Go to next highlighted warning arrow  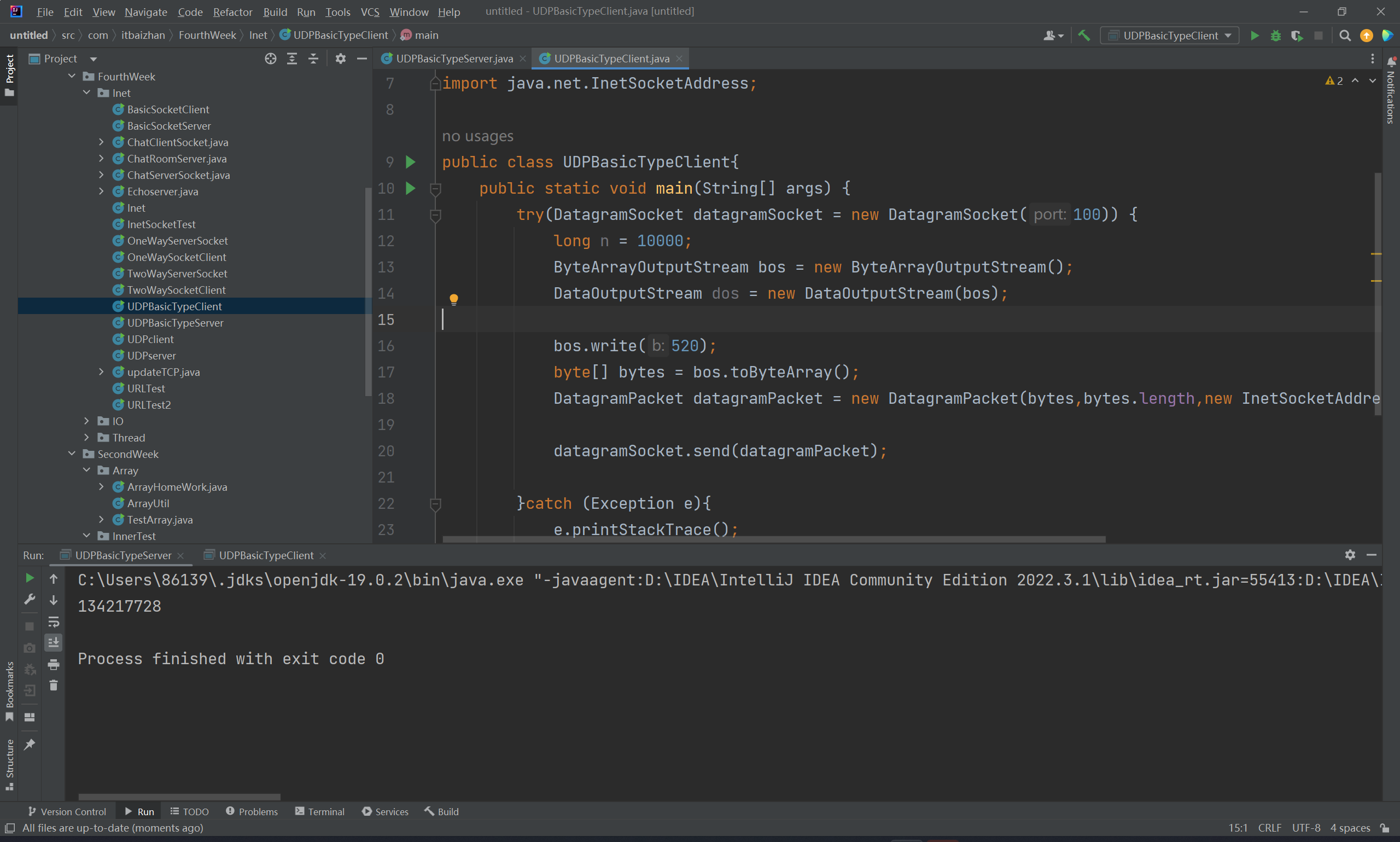click(x=1372, y=81)
